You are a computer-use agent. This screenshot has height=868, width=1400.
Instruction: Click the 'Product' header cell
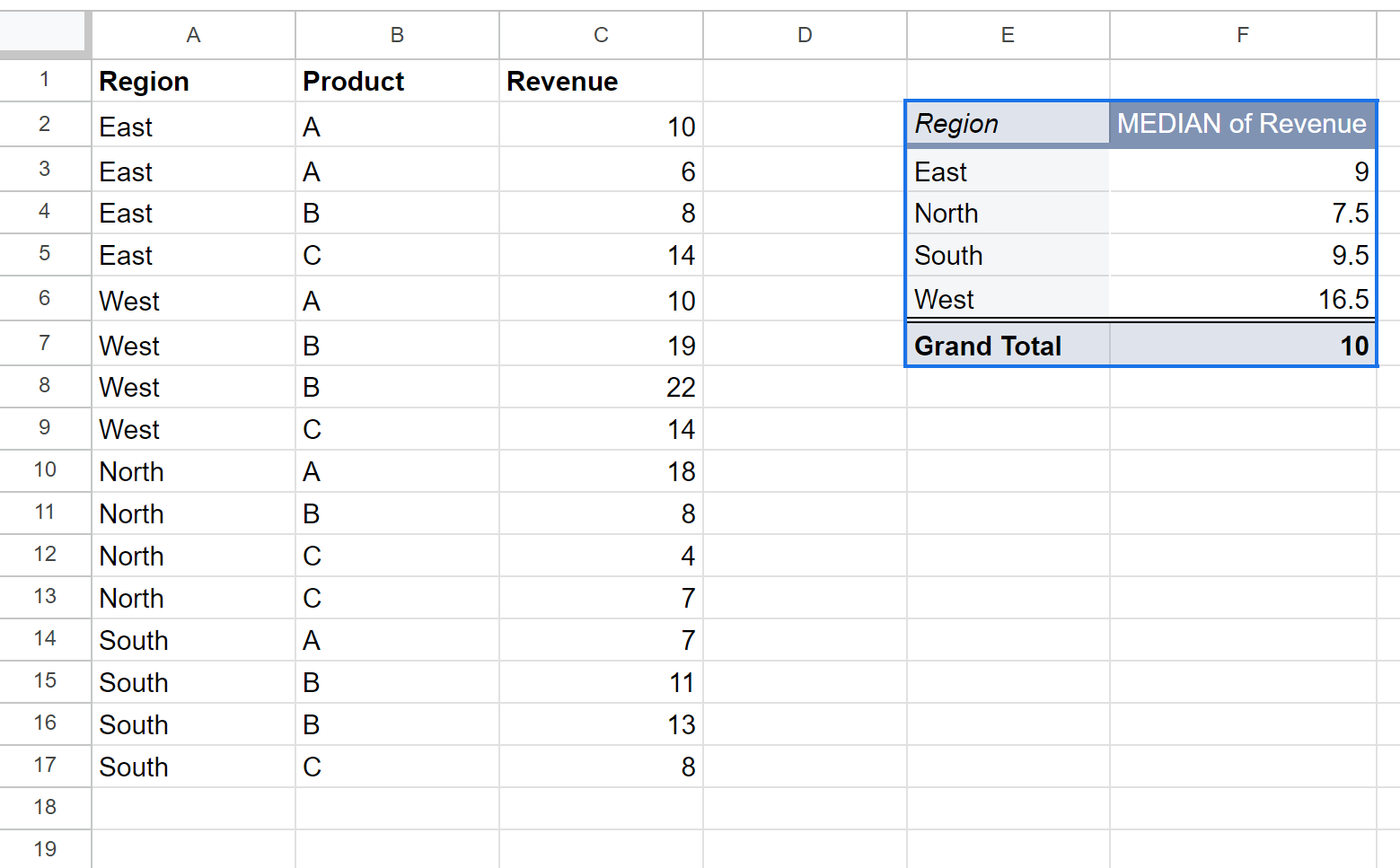pos(397,81)
